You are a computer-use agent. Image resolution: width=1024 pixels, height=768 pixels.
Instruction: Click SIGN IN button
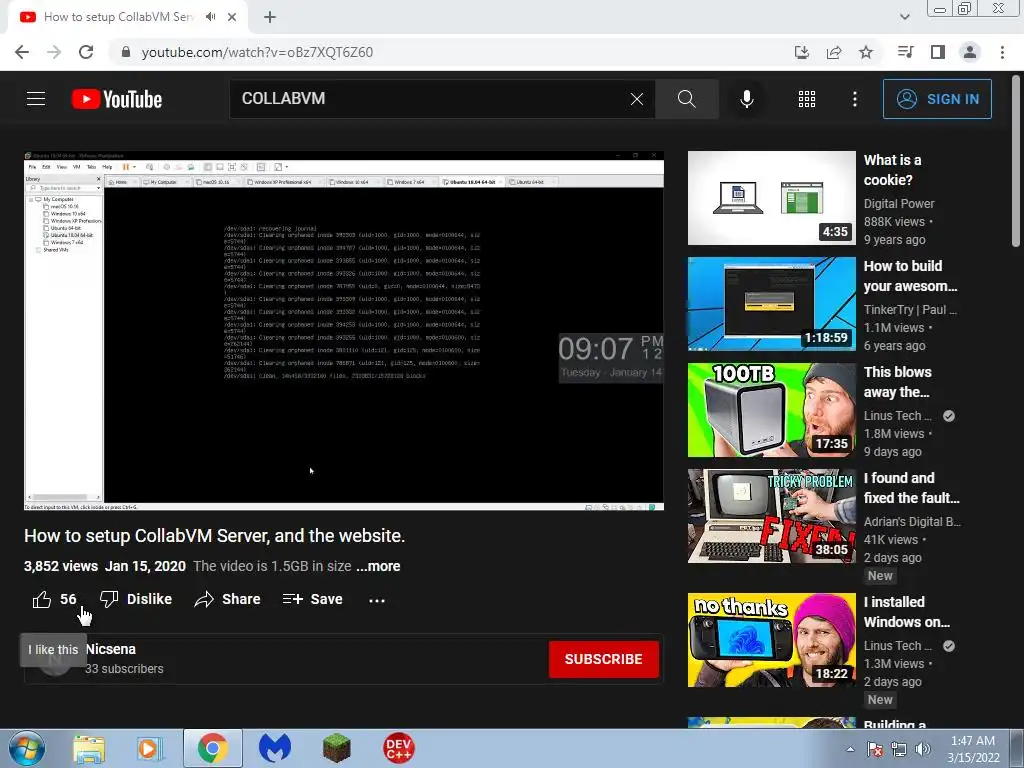coord(937,99)
